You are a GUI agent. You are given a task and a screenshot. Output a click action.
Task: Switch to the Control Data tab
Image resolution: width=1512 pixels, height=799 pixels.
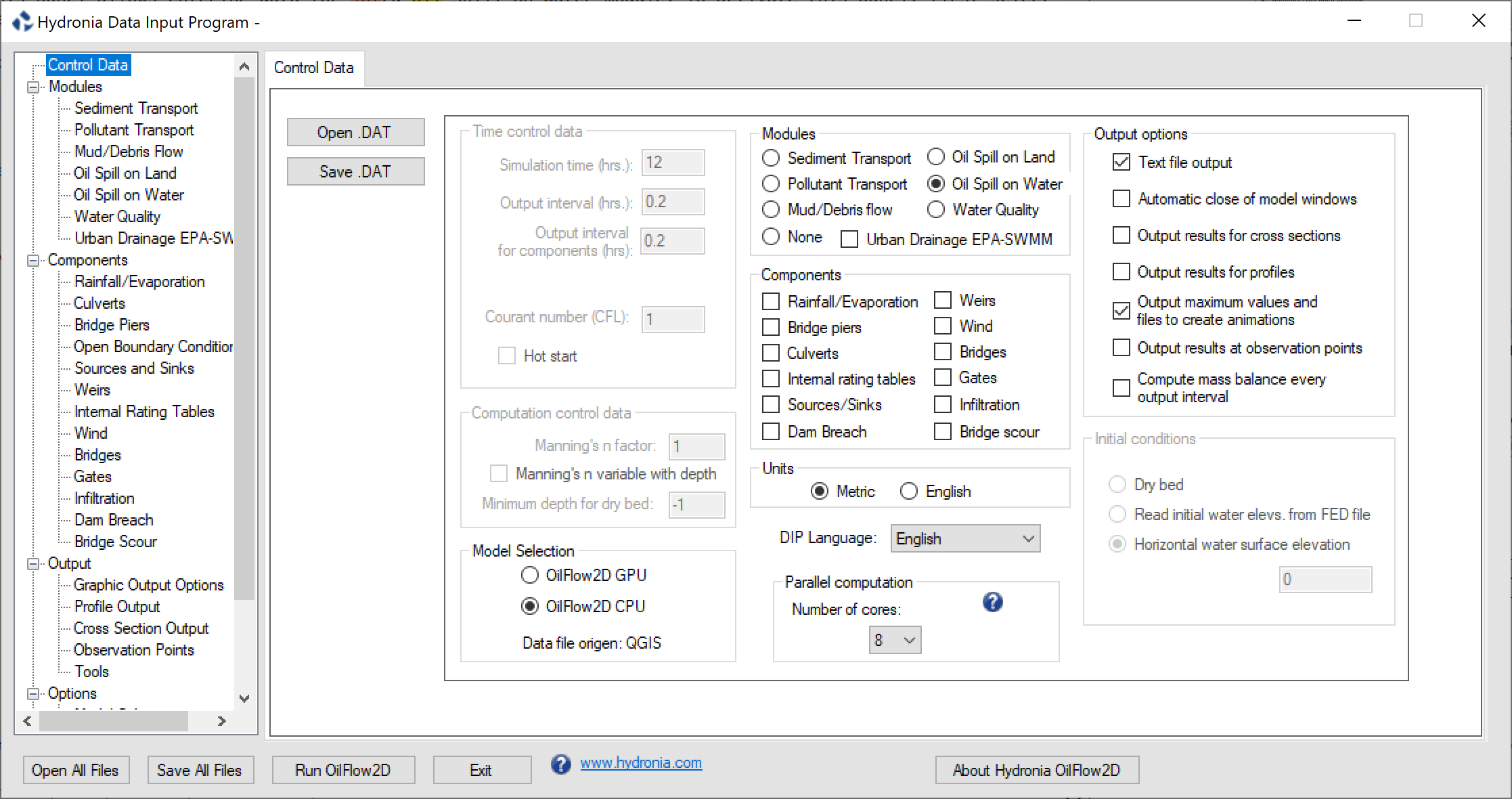pos(314,68)
